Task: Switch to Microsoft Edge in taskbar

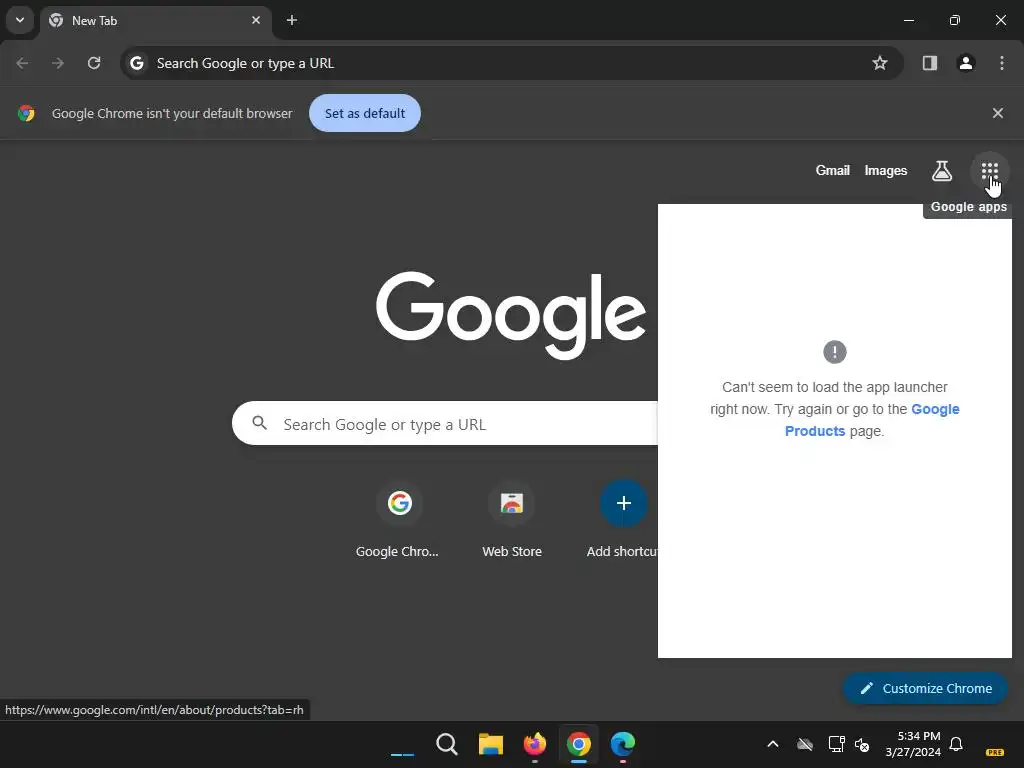Action: point(622,744)
